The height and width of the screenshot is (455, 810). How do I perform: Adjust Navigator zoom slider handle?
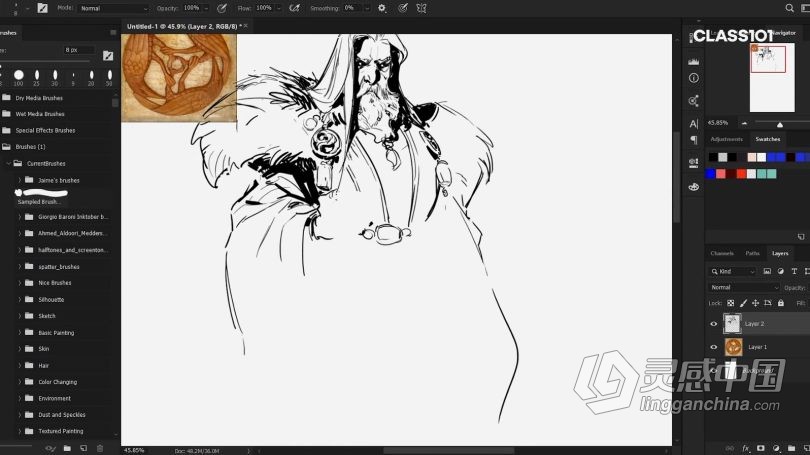click(780, 124)
